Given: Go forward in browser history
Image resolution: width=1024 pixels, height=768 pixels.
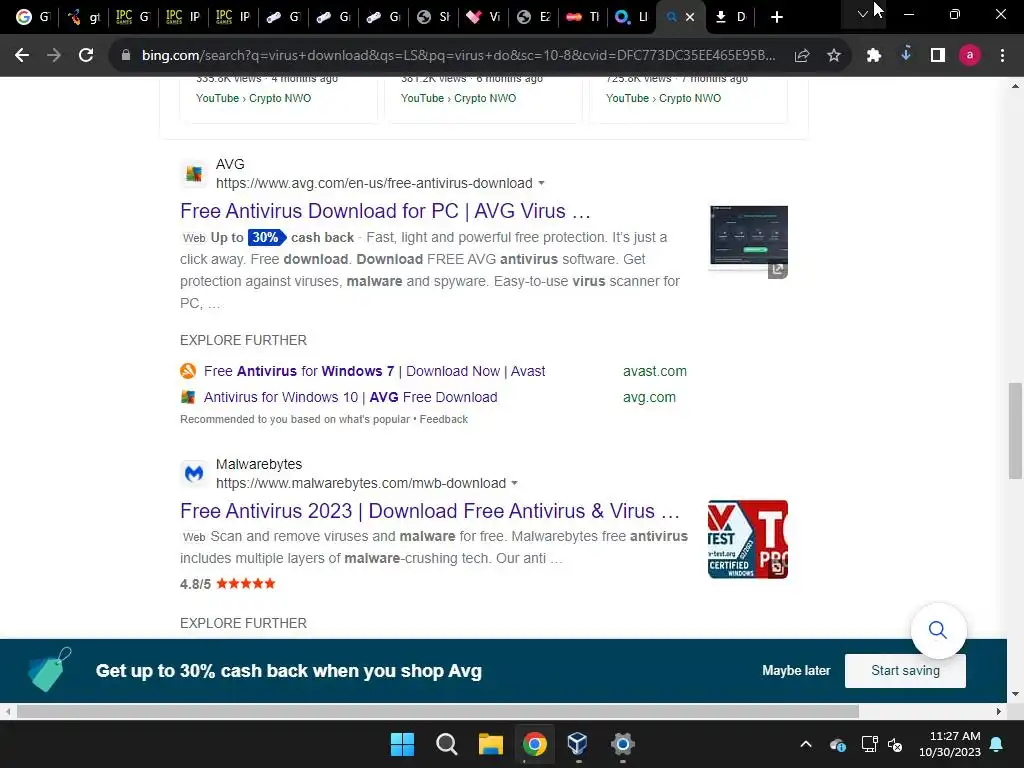Looking at the screenshot, I should click(54, 56).
